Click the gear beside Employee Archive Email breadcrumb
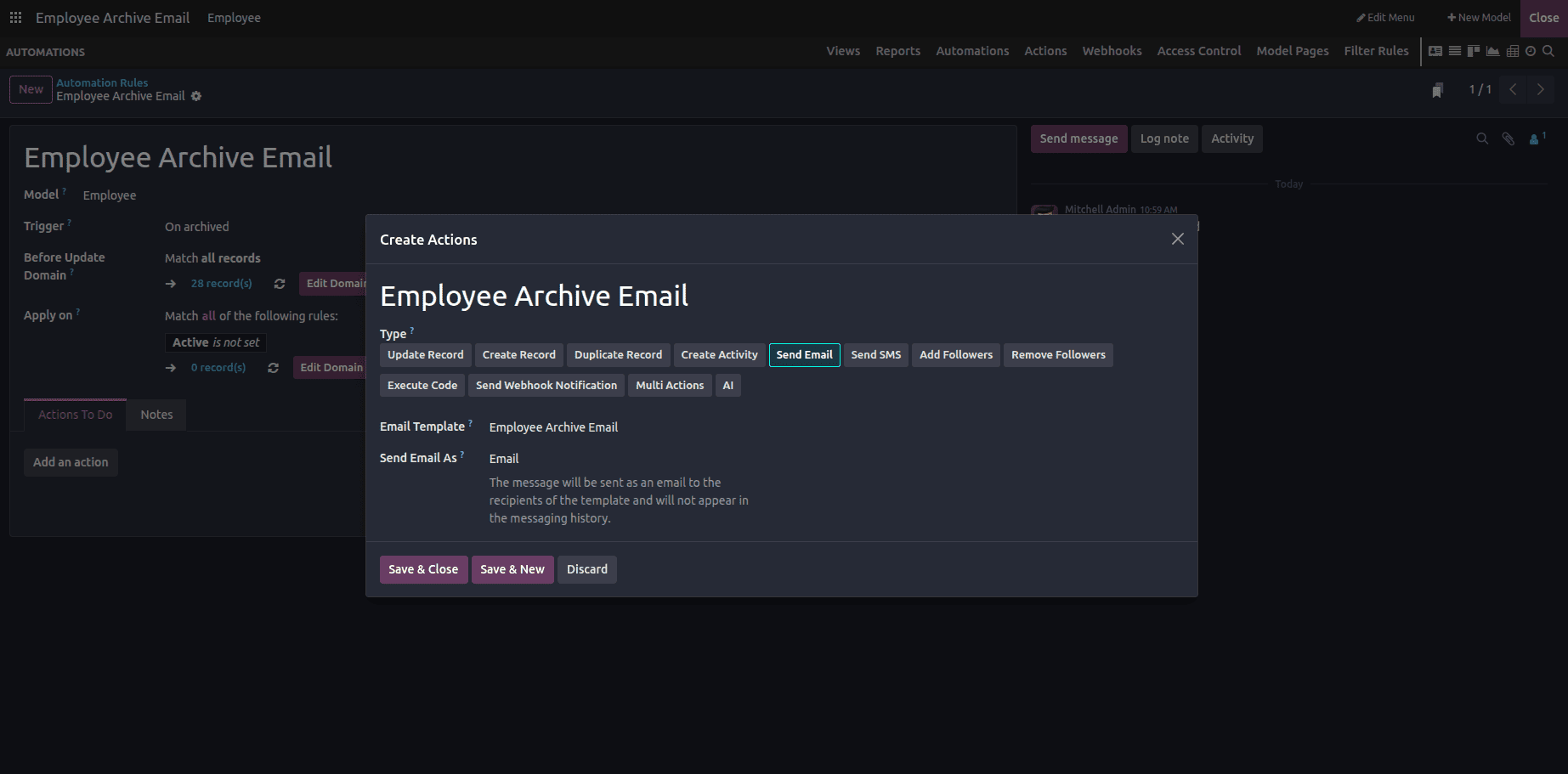 pyautogui.click(x=196, y=96)
